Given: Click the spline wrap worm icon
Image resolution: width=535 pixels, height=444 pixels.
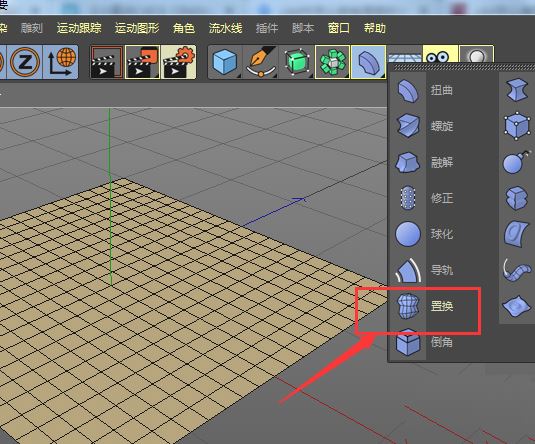Looking at the screenshot, I should (x=517, y=270).
